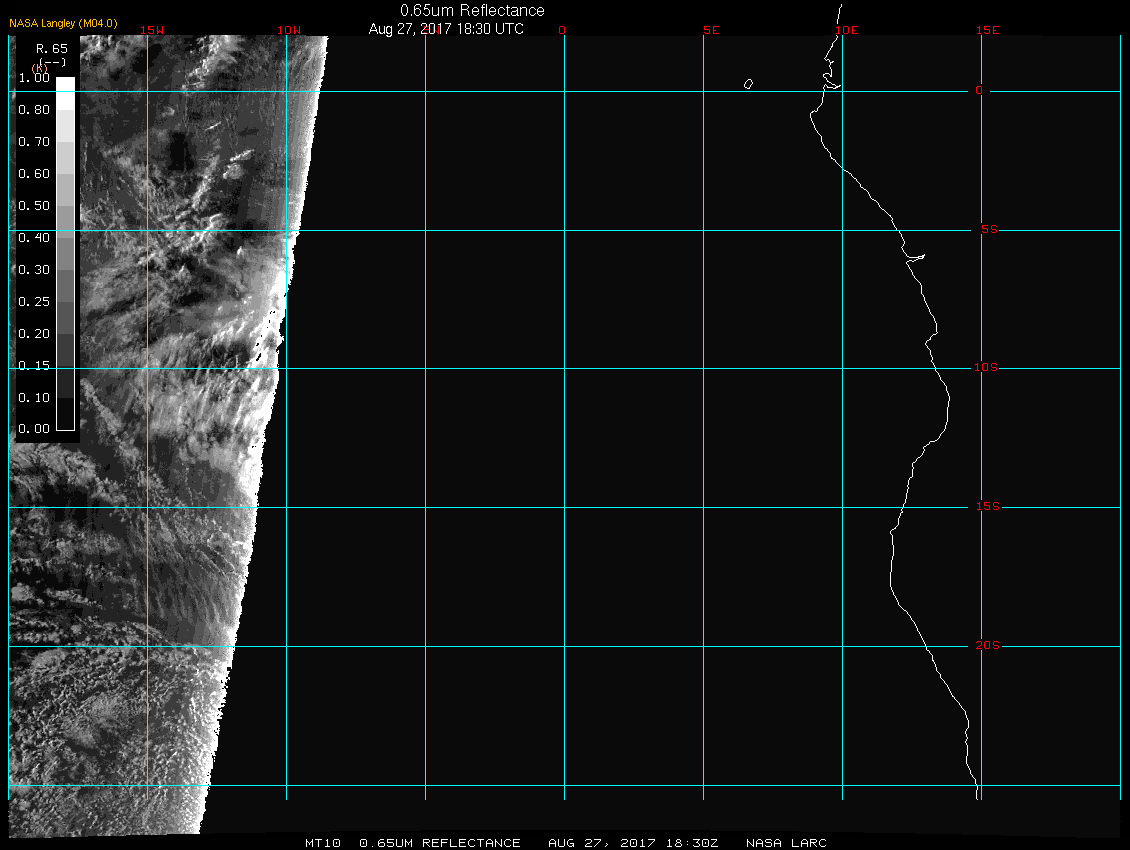
Task: Click the 0.70 colorbar value
Action: (x=34, y=141)
